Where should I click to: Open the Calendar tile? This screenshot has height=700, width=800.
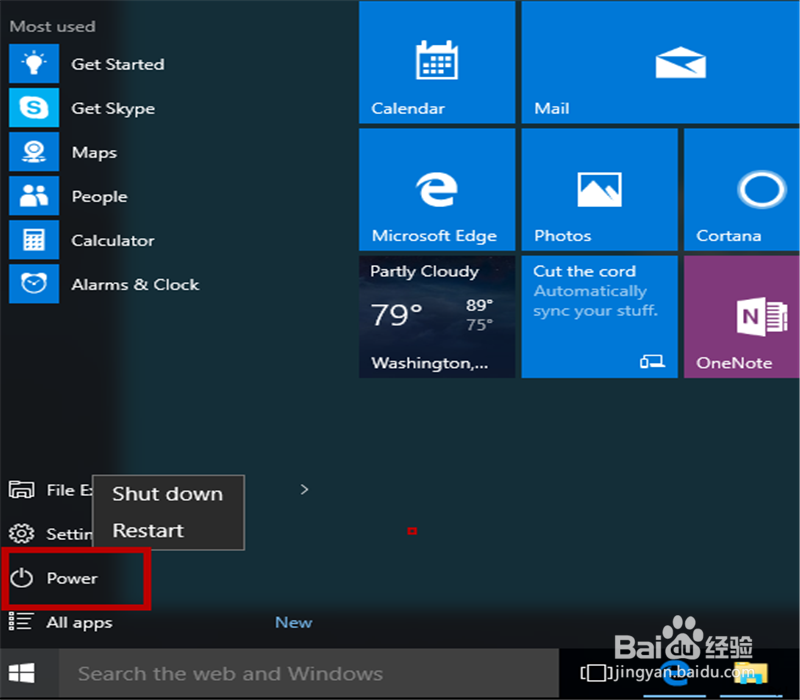[437, 62]
